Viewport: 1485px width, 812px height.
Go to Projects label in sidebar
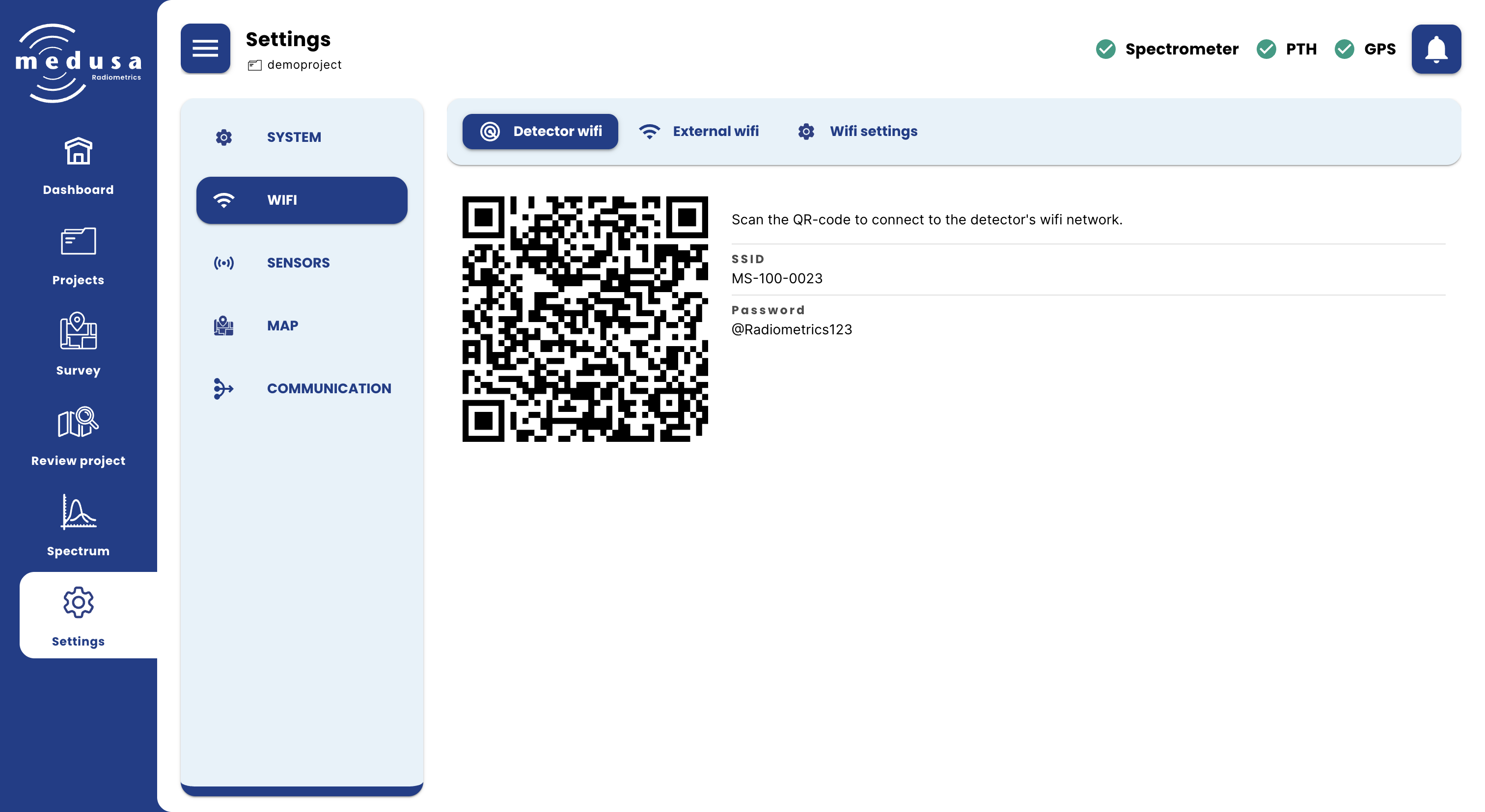[x=79, y=280]
